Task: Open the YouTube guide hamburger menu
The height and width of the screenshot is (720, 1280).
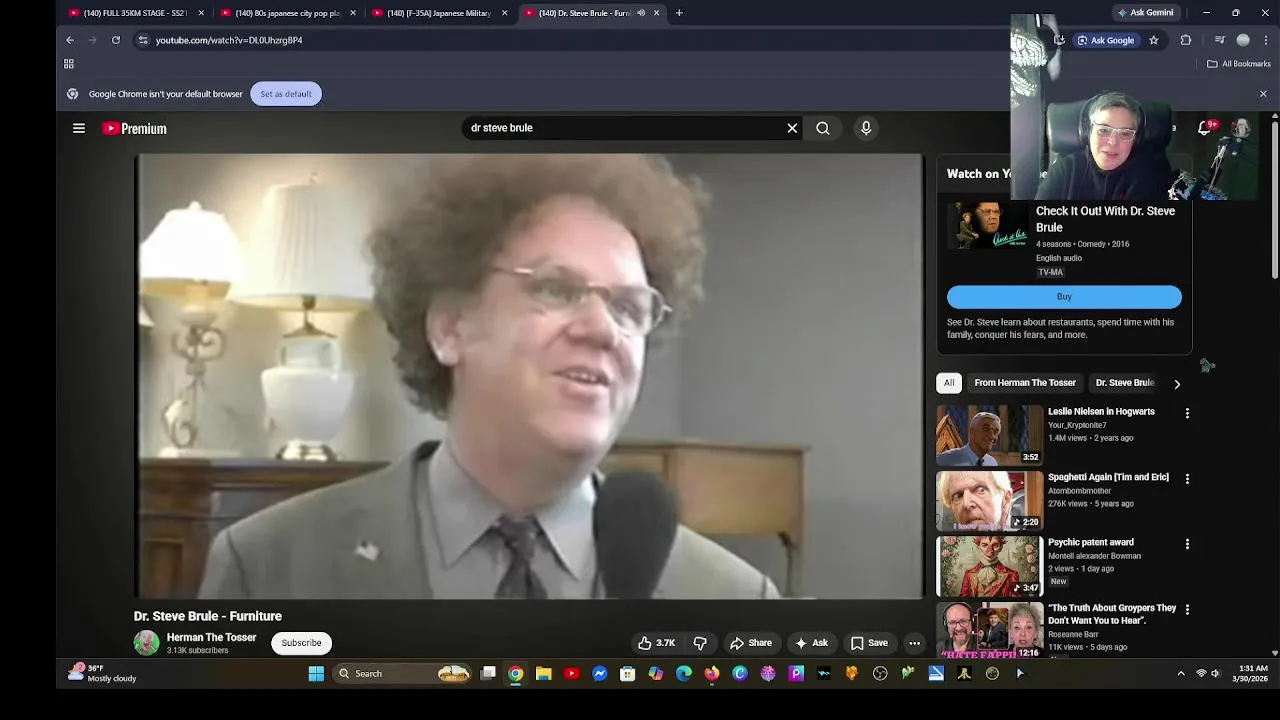Action: tap(79, 128)
